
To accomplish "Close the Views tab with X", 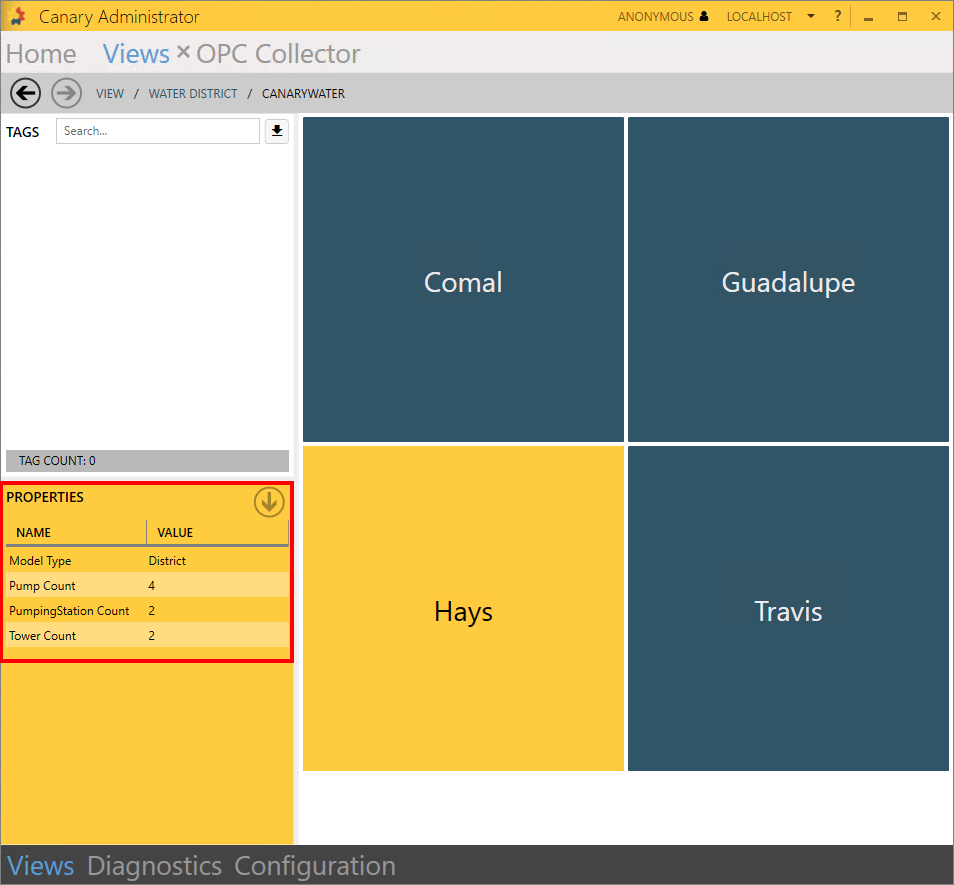I will (x=183, y=52).
